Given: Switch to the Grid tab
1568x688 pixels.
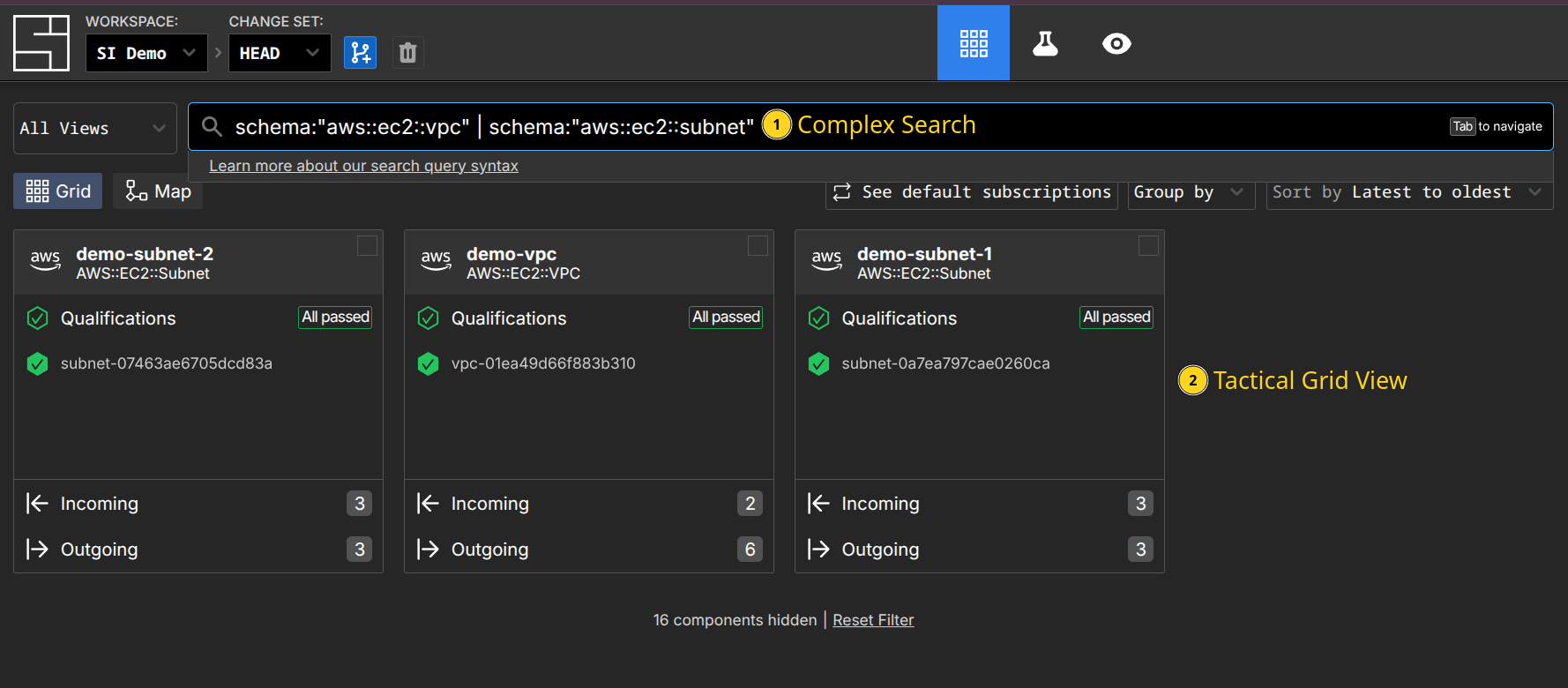Looking at the screenshot, I should click(x=58, y=191).
